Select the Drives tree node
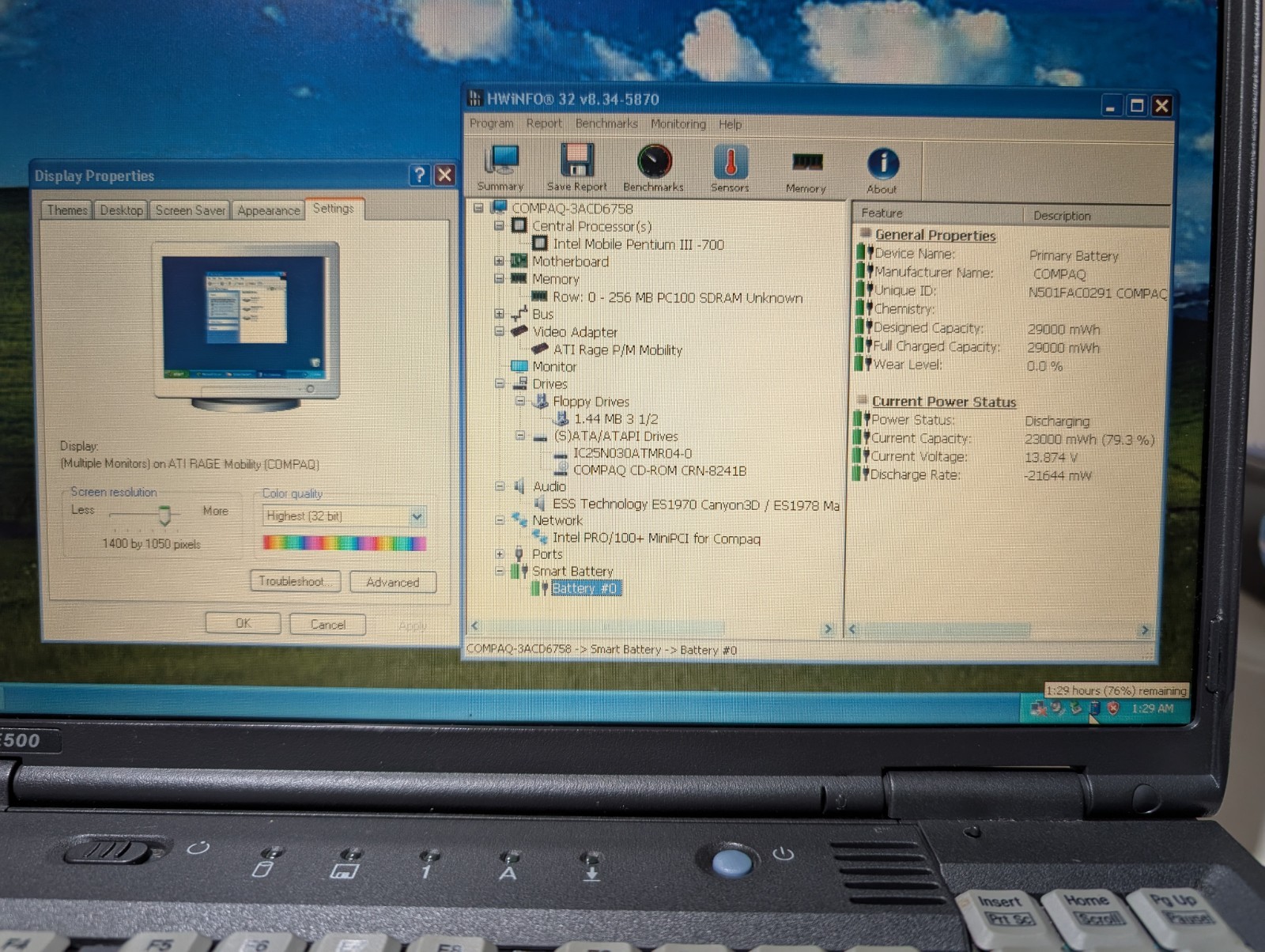1265x952 pixels. tap(549, 384)
